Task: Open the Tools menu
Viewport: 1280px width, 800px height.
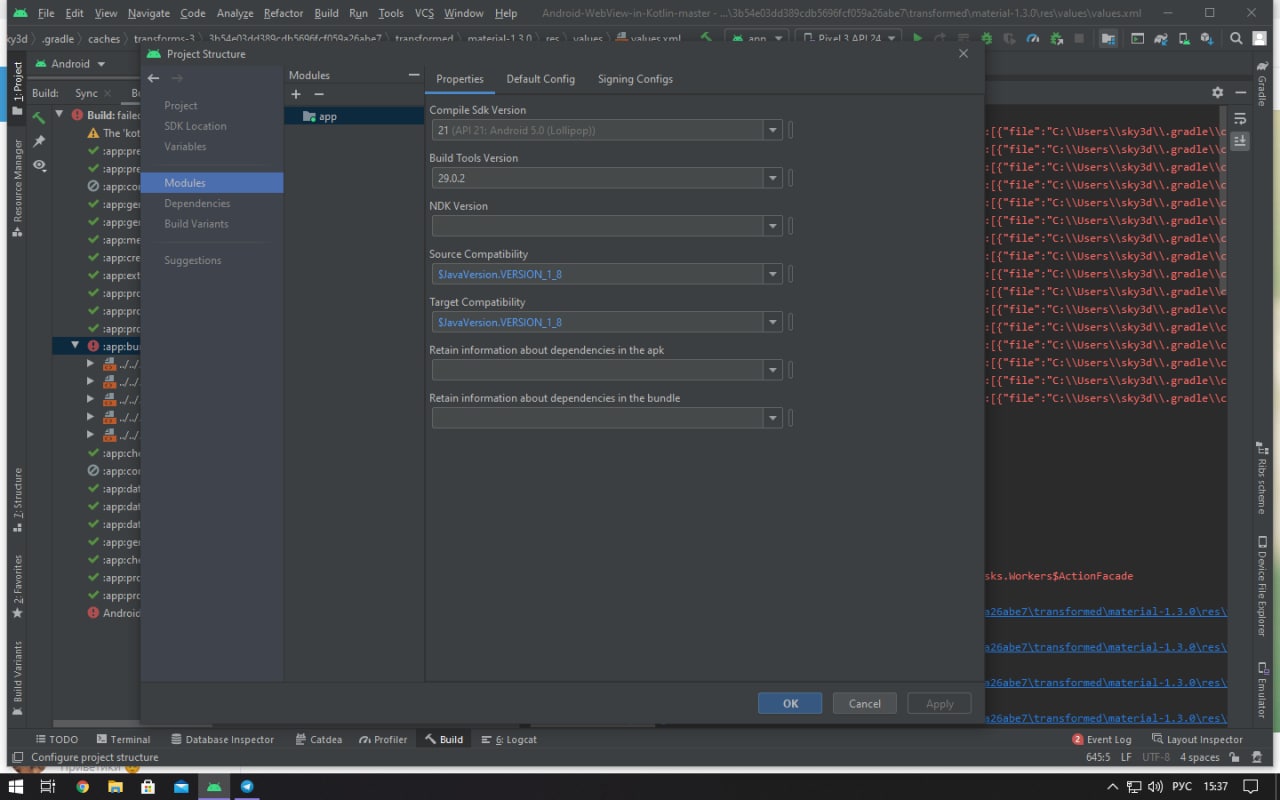Action: (391, 13)
